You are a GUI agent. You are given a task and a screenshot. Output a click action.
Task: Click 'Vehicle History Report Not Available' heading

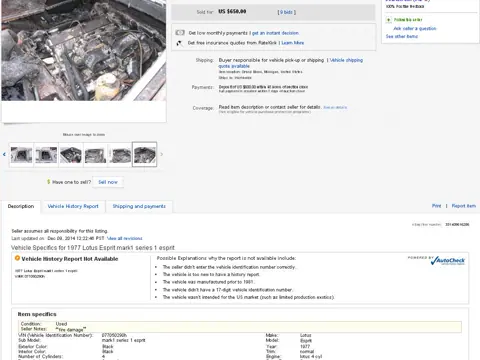(70, 259)
